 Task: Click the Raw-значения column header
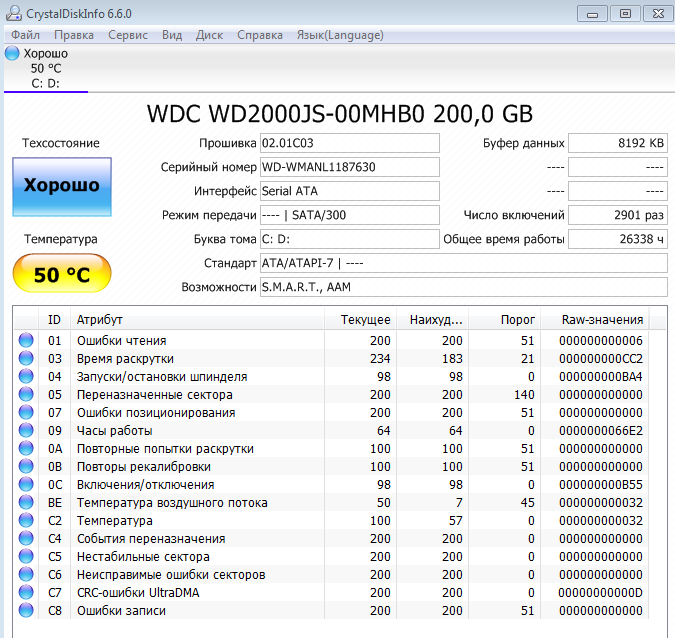594,320
